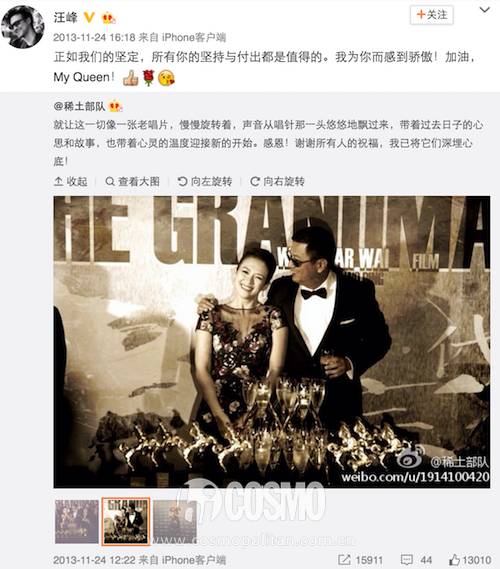
Task: View large image with 查看大图
Action: pos(132,181)
